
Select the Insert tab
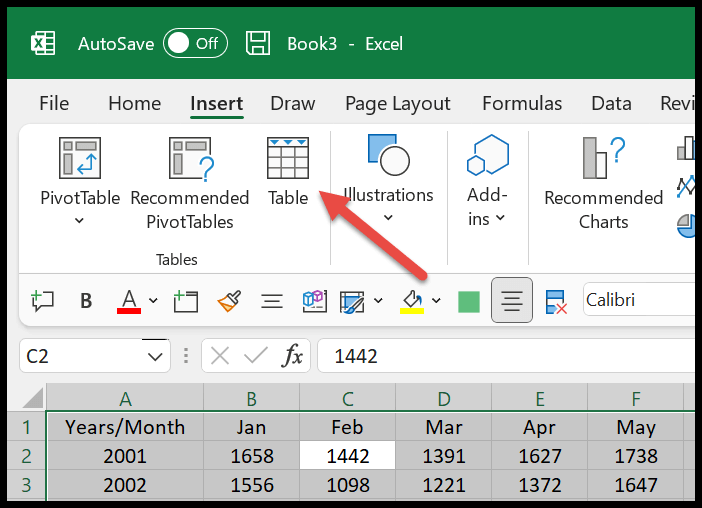[x=217, y=103]
